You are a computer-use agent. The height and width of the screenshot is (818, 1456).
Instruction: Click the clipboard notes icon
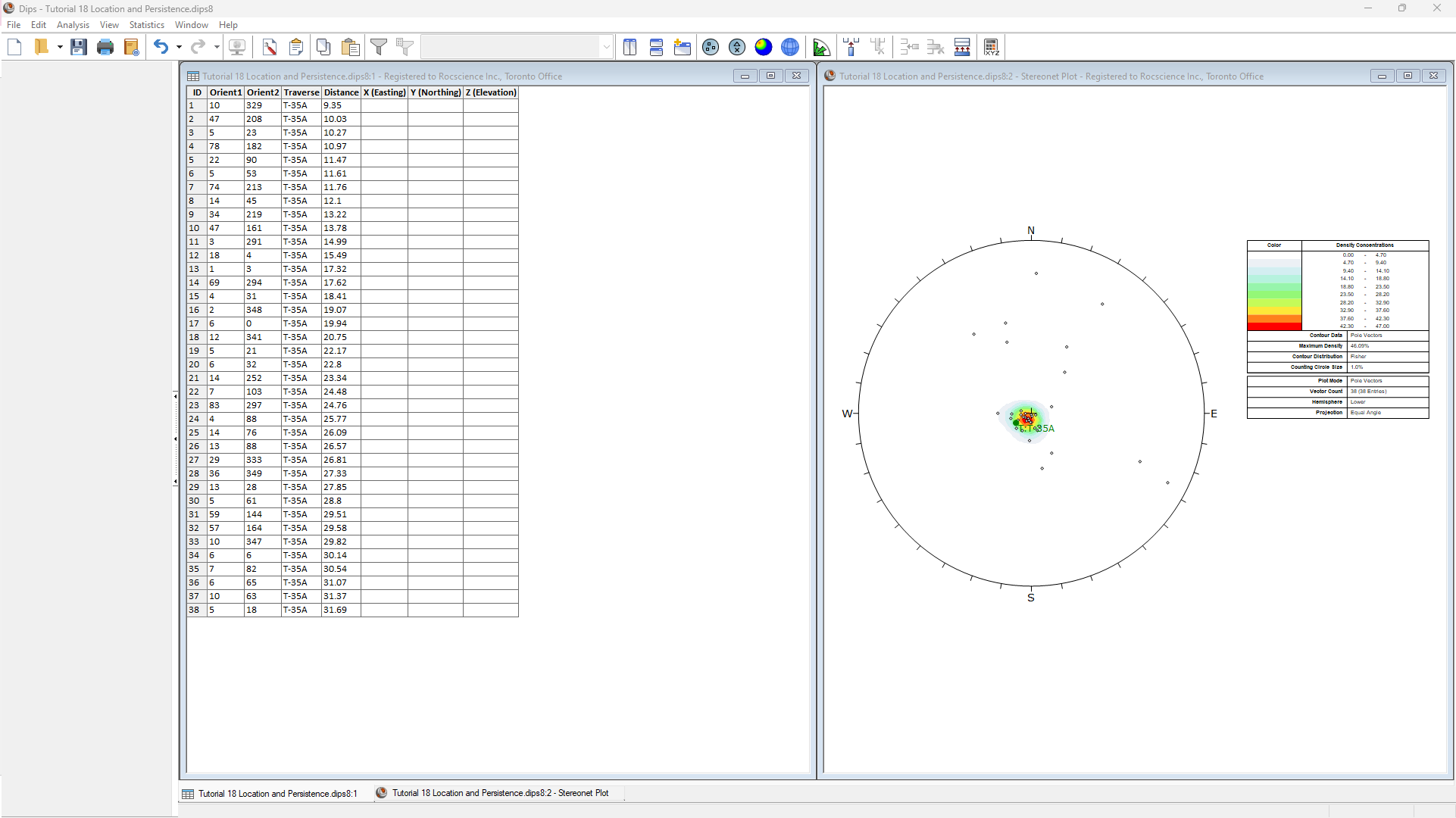(x=296, y=47)
